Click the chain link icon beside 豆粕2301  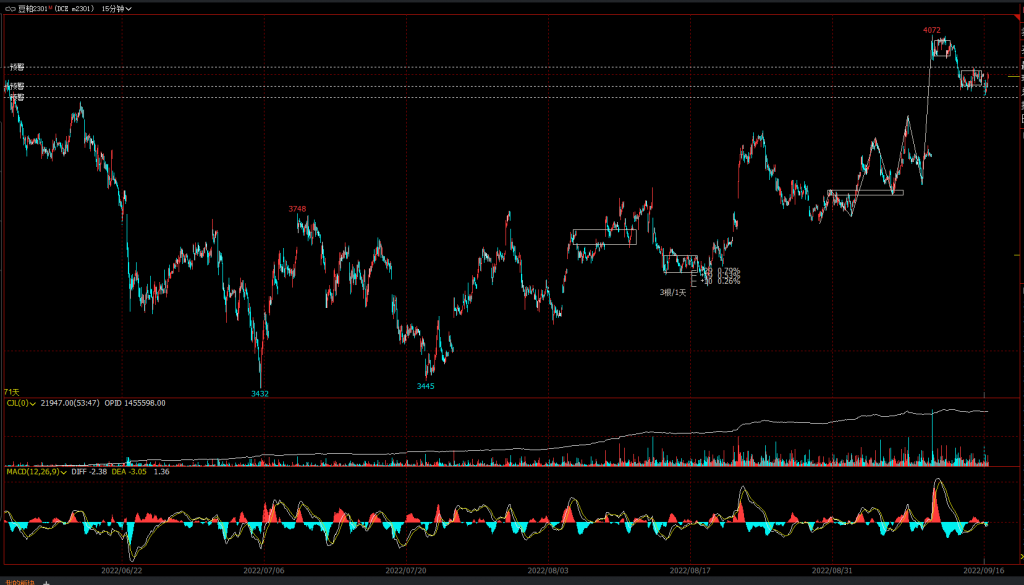point(10,8)
